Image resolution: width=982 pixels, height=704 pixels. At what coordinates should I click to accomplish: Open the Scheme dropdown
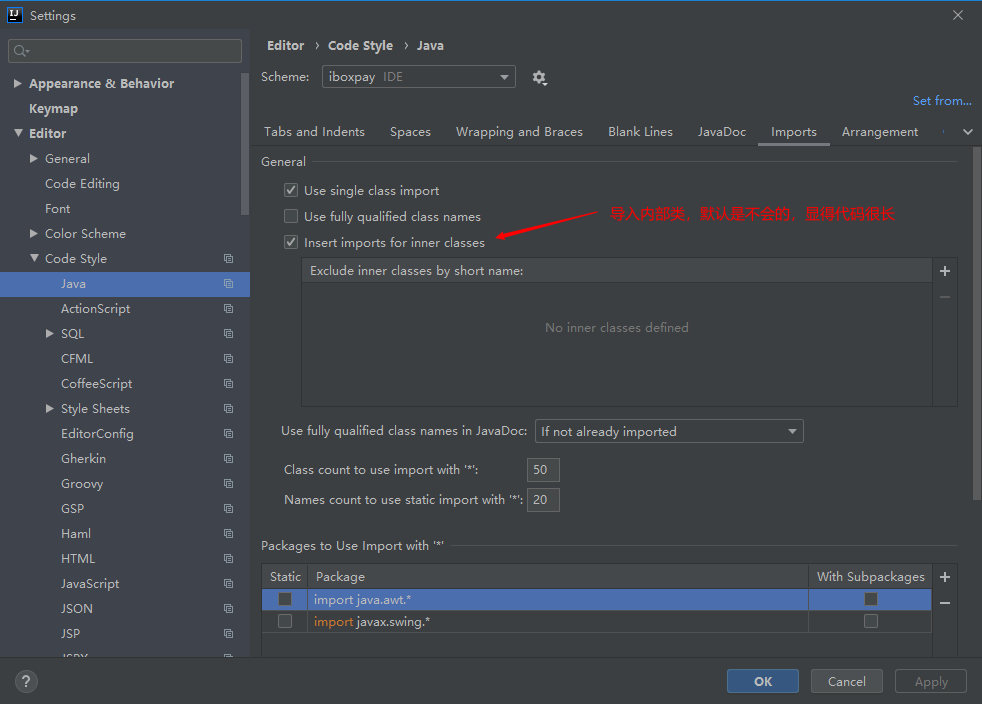coord(503,77)
